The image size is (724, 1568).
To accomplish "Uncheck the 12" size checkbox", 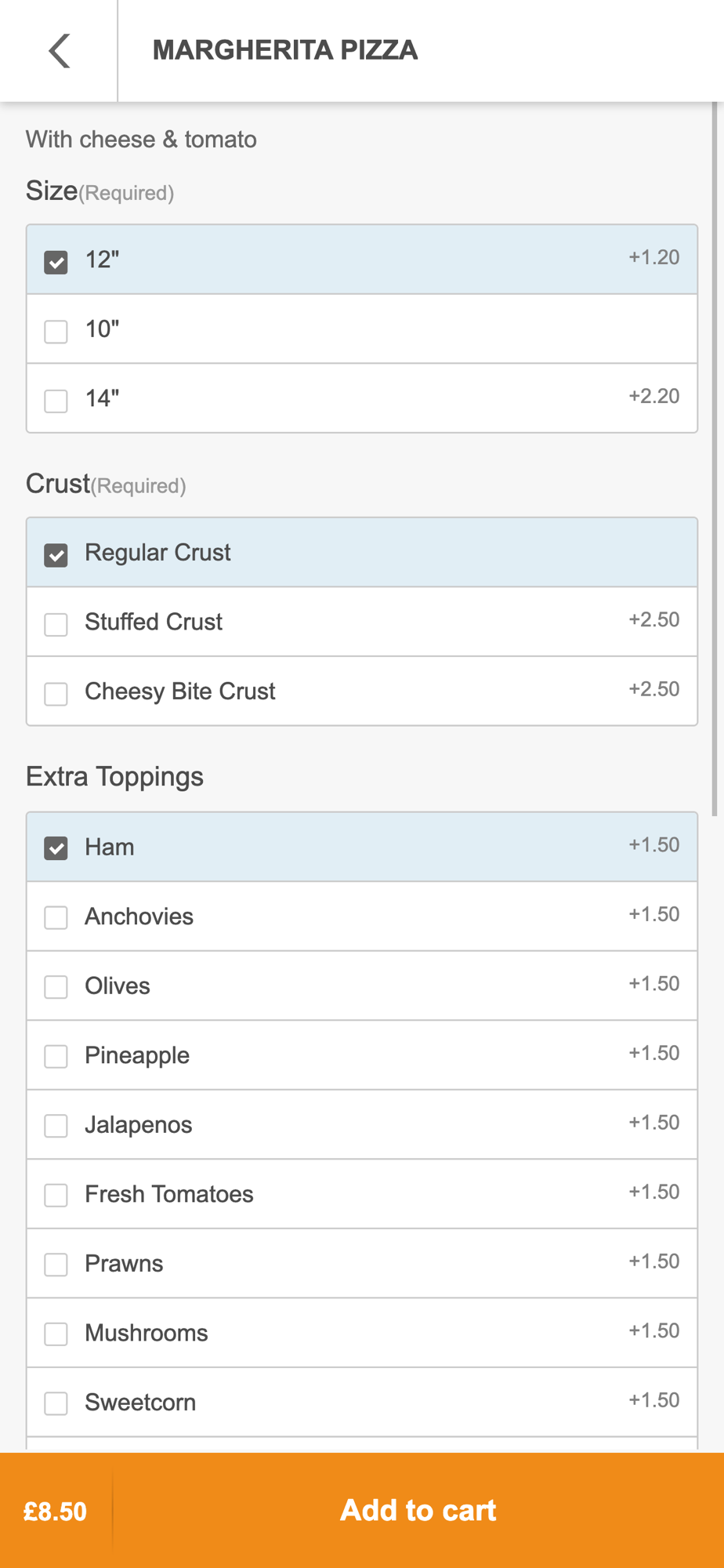I will (x=56, y=262).
